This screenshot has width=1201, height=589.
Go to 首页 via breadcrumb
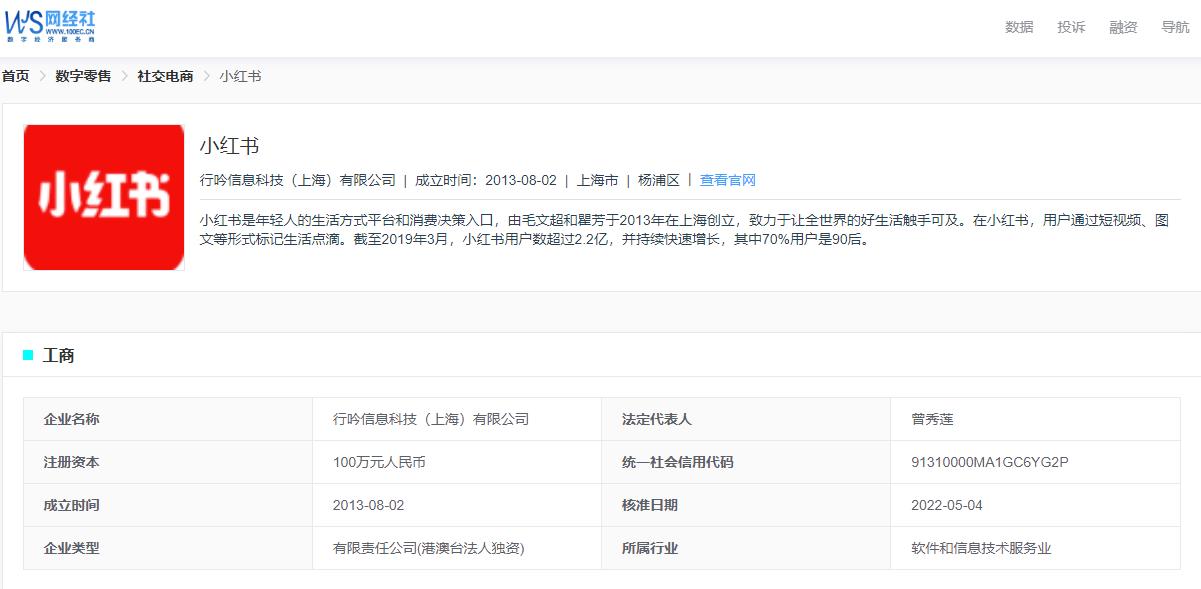(16, 75)
